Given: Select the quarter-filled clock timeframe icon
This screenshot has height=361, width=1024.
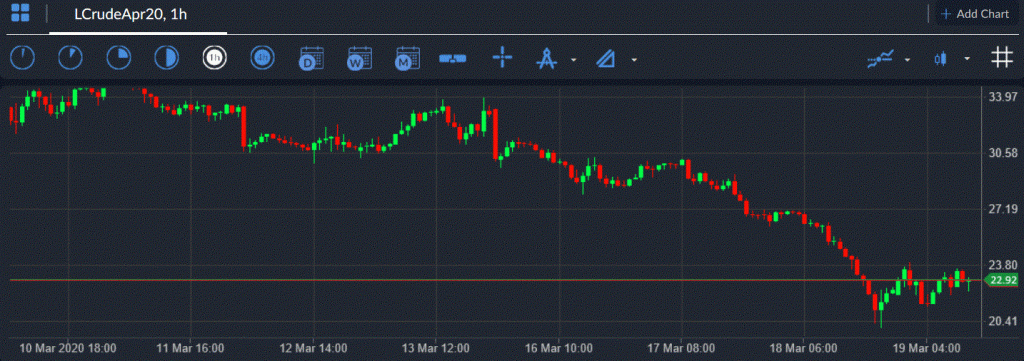Looking at the screenshot, I should click(118, 58).
